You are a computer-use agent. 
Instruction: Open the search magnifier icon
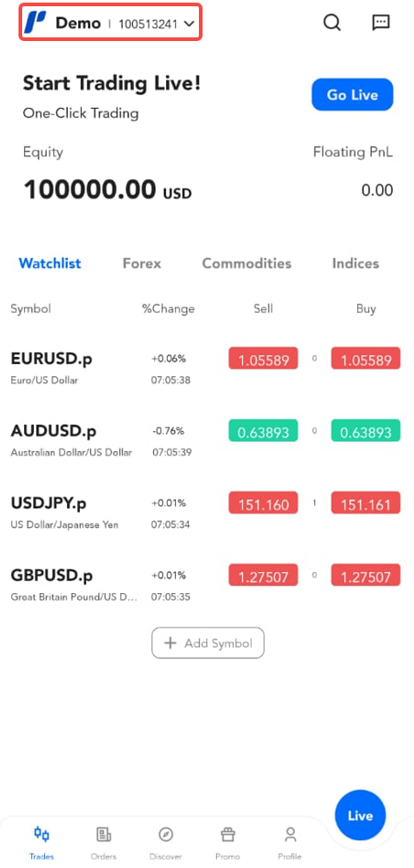pyautogui.click(x=332, y=23)
